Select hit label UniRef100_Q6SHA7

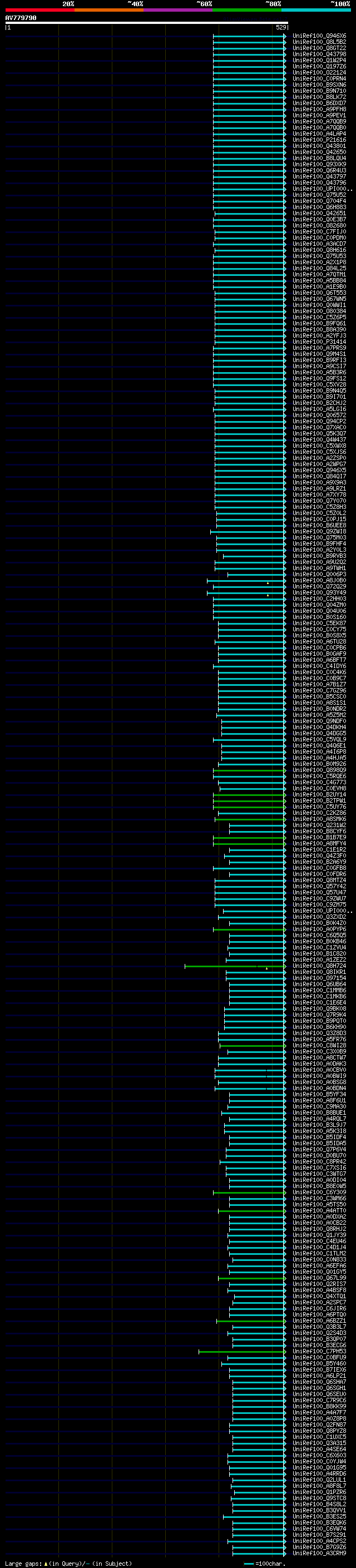[319, 1381]
